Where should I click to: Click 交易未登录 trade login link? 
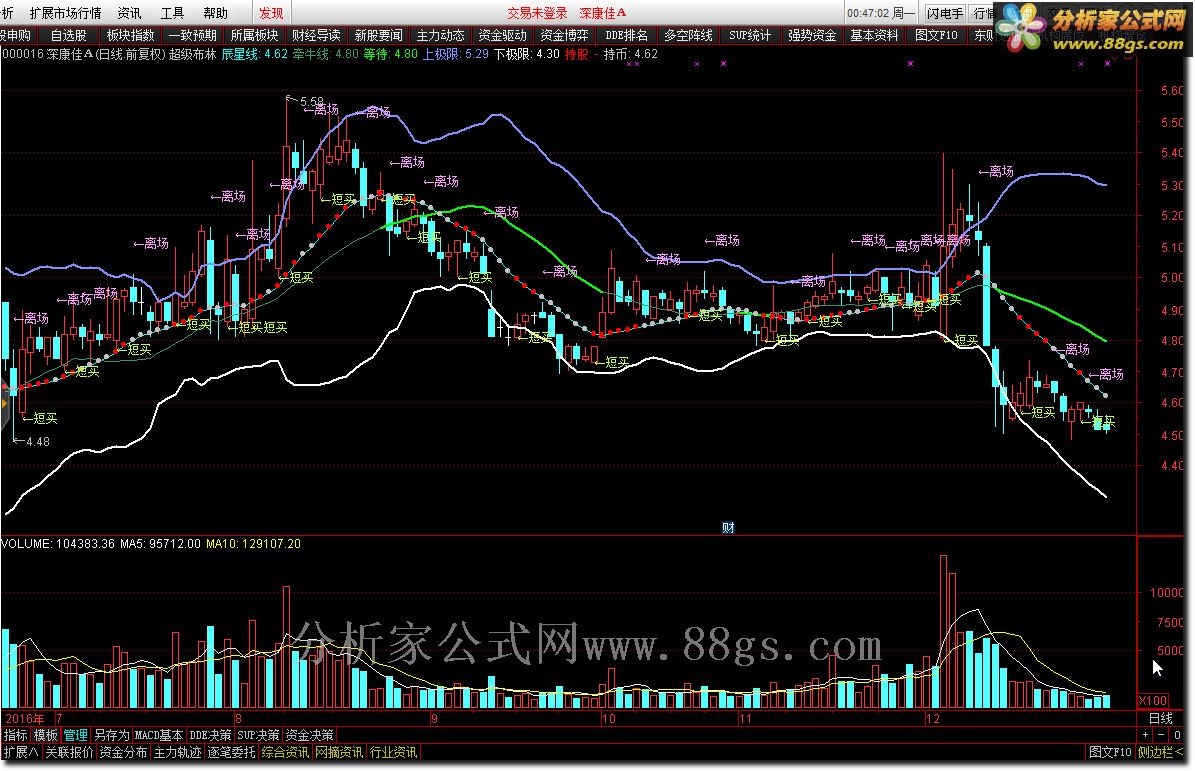pos(537,13)
